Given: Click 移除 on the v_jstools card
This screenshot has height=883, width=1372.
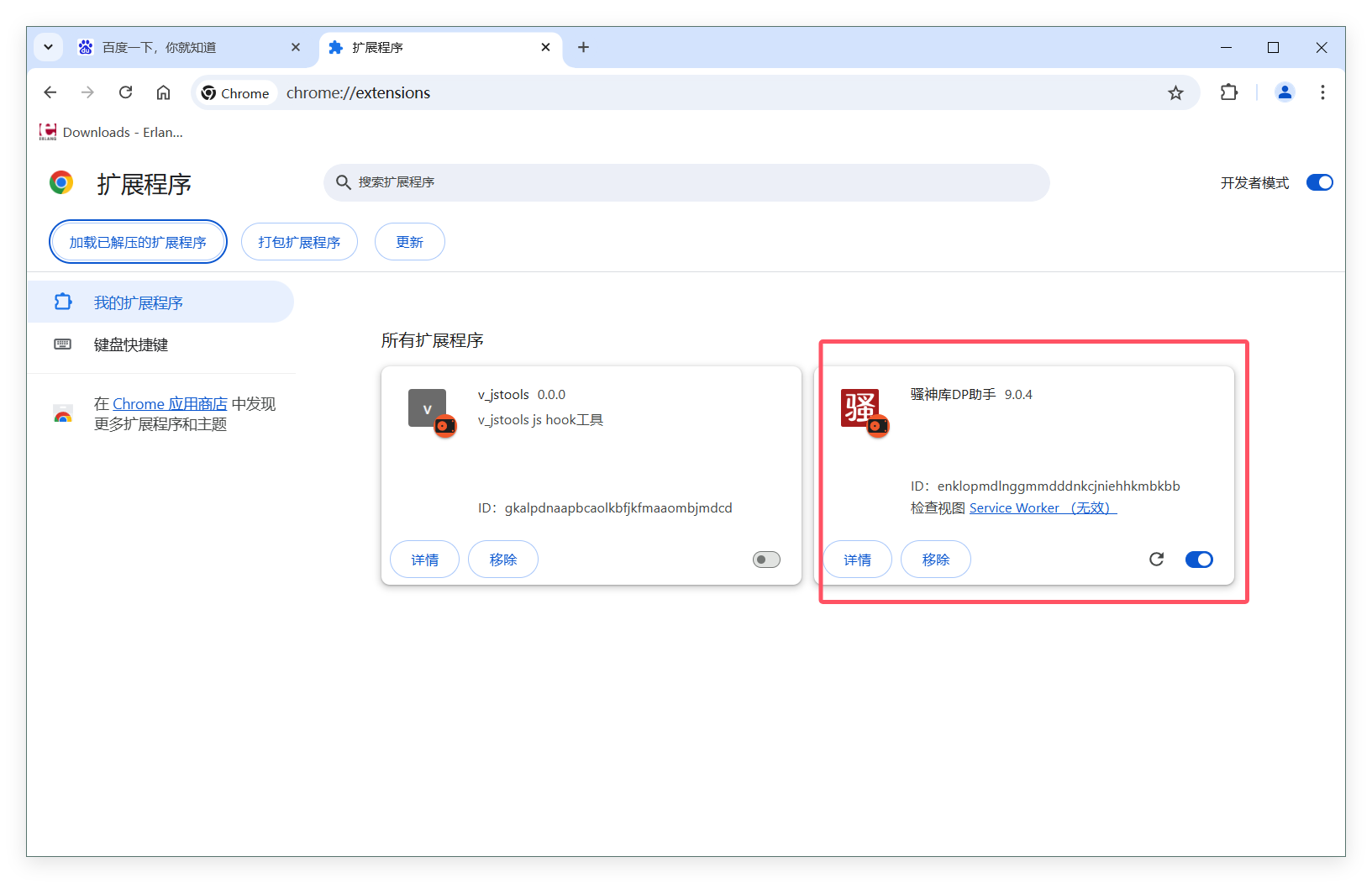Looking at the screenshot, I should click(x=502, y=560).
